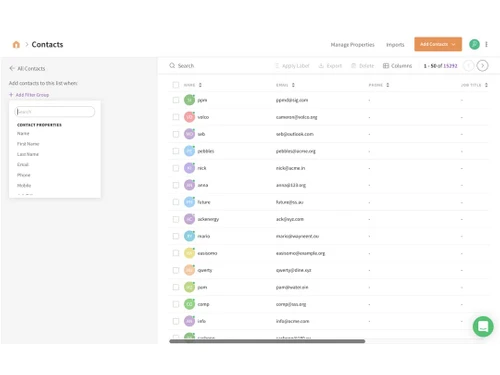Focus the property search field in filter popup
Image resolution: width=500 pixels, height=375 pixels.
(x=55, y=112)
